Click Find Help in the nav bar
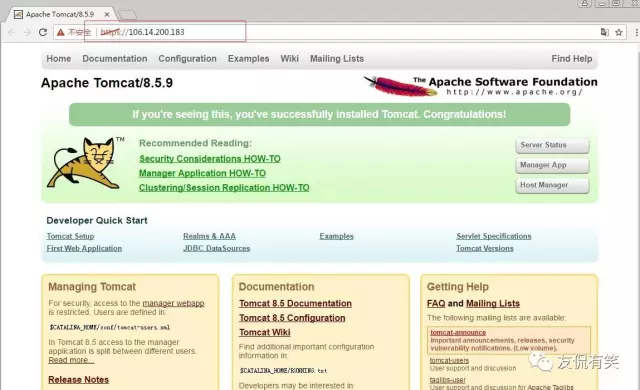The height and width of the screenshot is (390, 640). click(x=571, y=59)
